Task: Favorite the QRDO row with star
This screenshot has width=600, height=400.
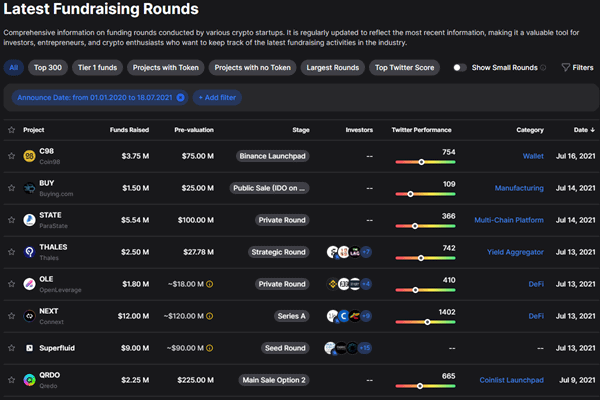Action: (x=11, y=380)
